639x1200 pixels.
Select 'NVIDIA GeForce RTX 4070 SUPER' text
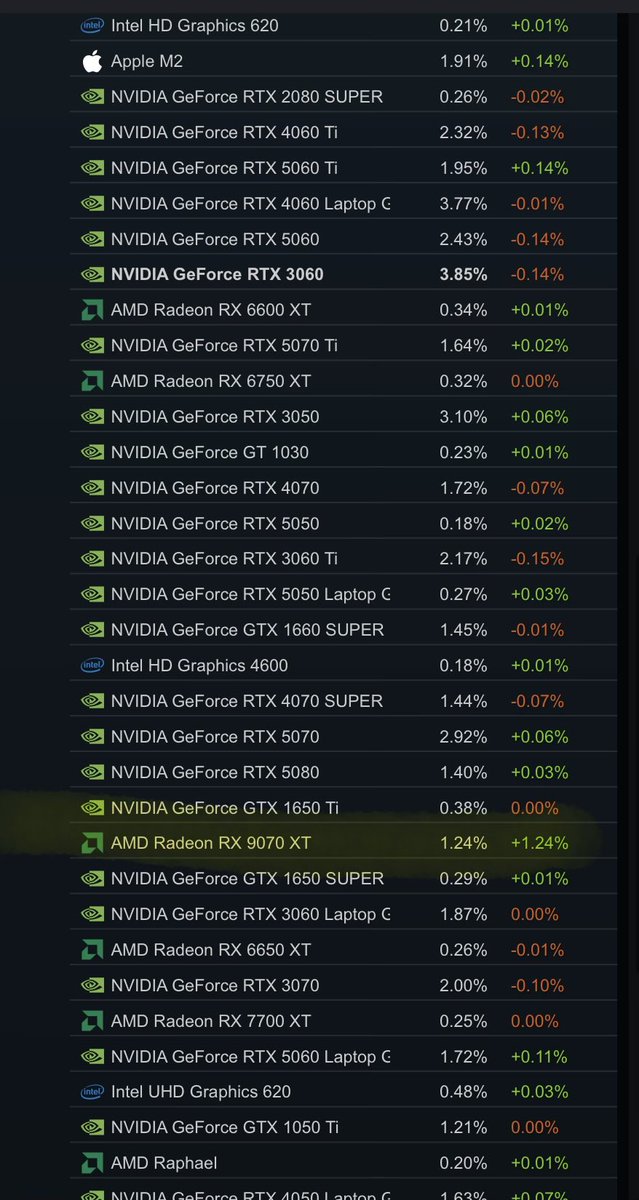click(247, 702)
